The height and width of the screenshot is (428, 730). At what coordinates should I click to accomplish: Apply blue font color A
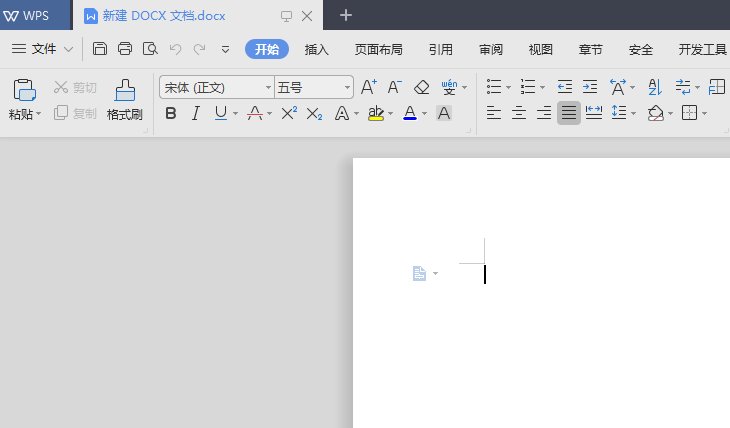click(x=410, y=113)
